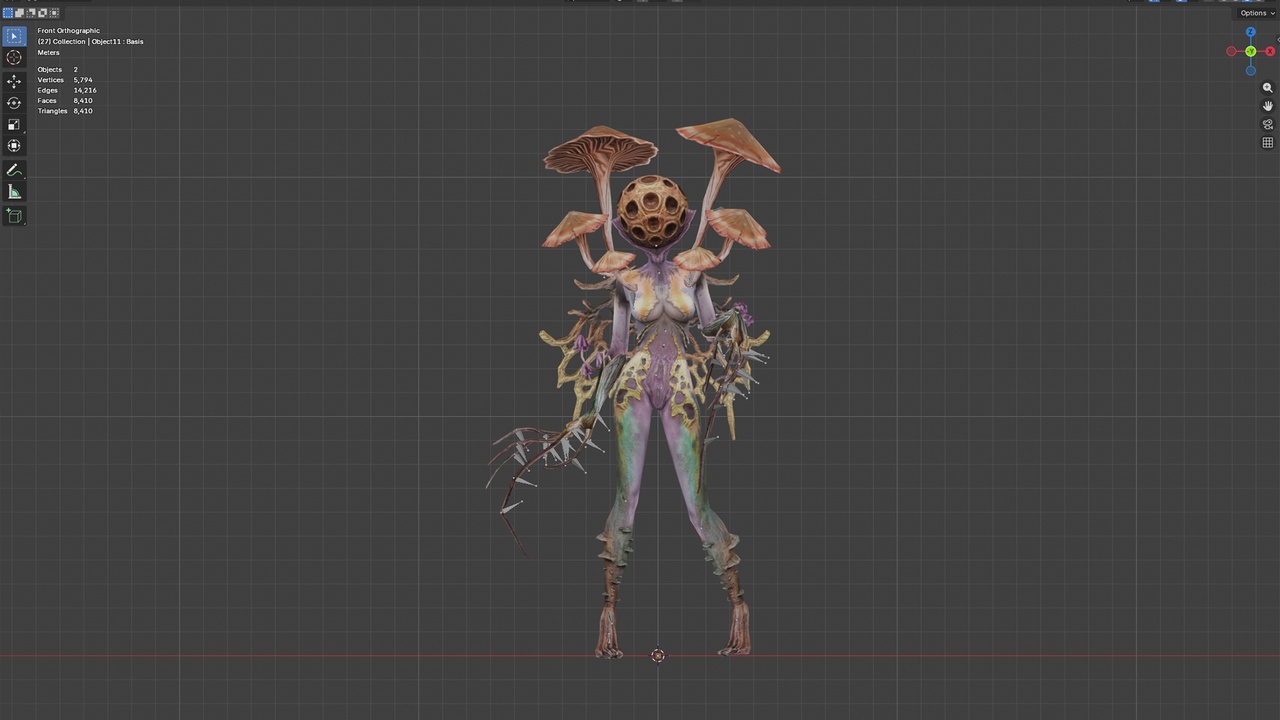Click the 'Faces' statistics row
The image size is (1280, 720).
65,101
